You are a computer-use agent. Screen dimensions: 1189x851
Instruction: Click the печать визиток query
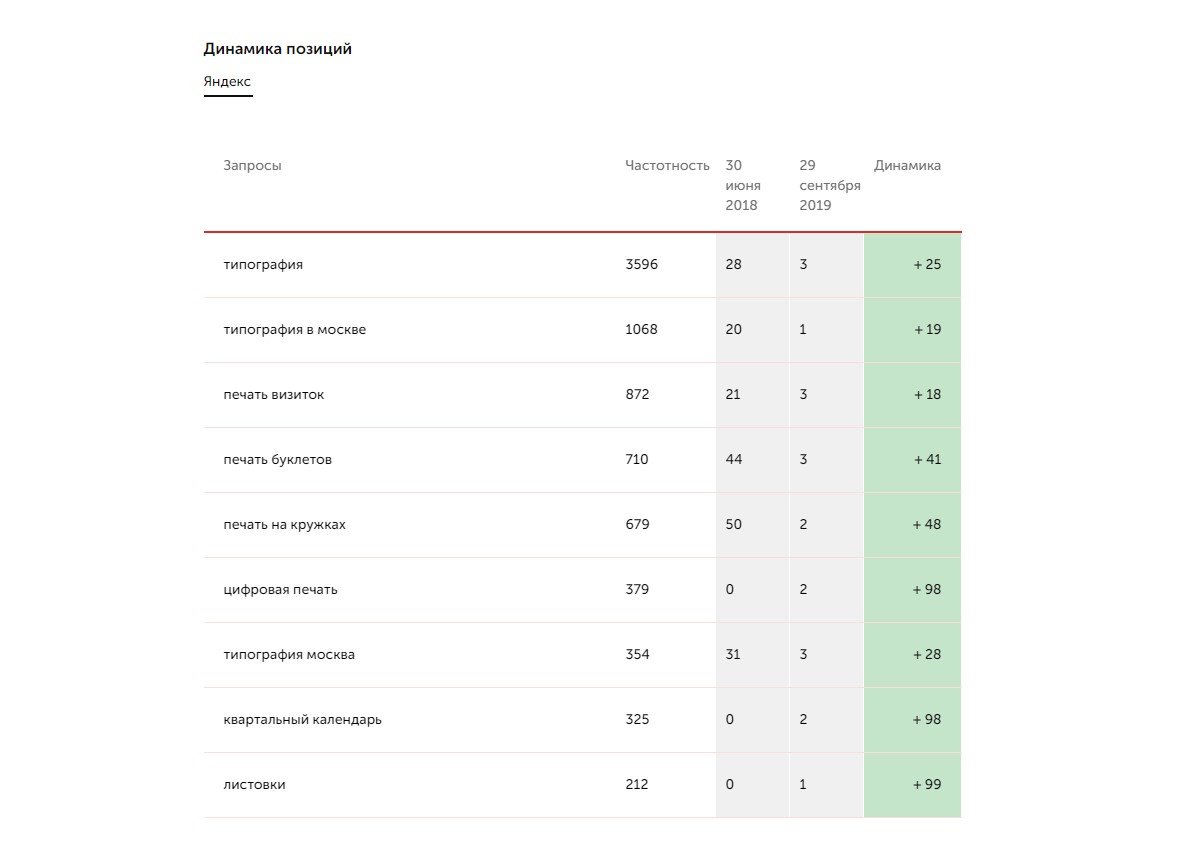tap(273, 395)
